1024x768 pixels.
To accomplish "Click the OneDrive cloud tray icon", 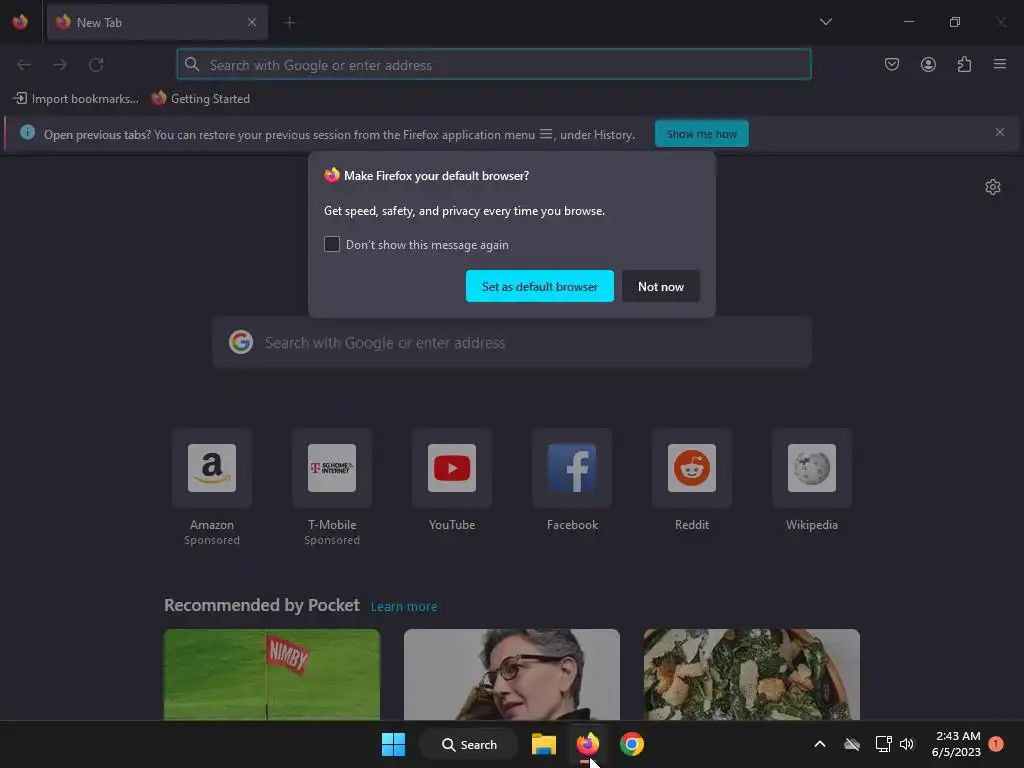I will (x=852, y=744).
